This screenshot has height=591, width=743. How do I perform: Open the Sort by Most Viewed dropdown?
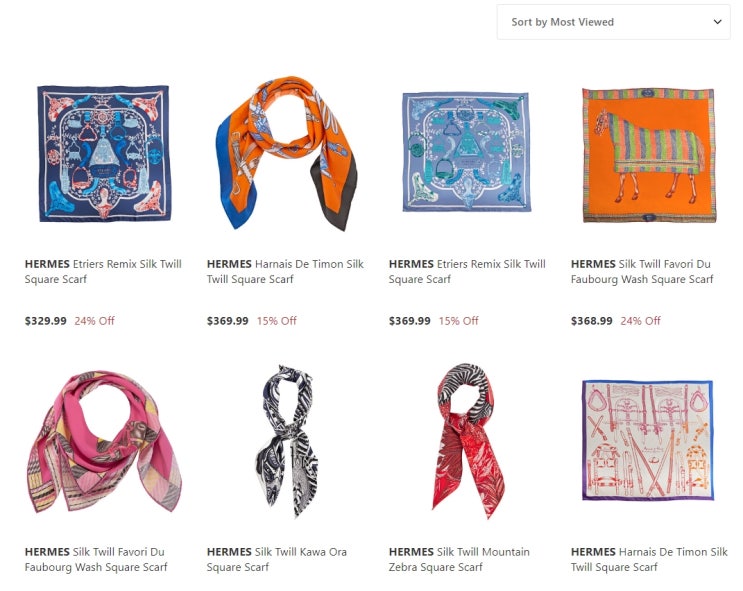coord(613,22)
